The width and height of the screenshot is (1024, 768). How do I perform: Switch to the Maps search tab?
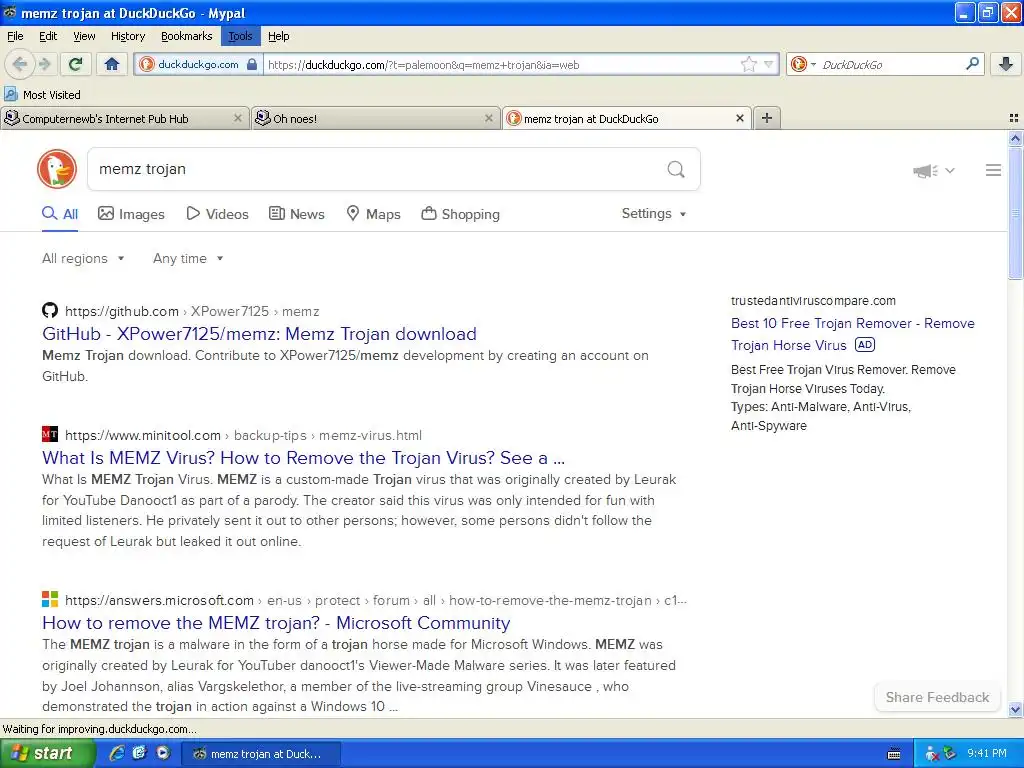click(x=373, y=214)
